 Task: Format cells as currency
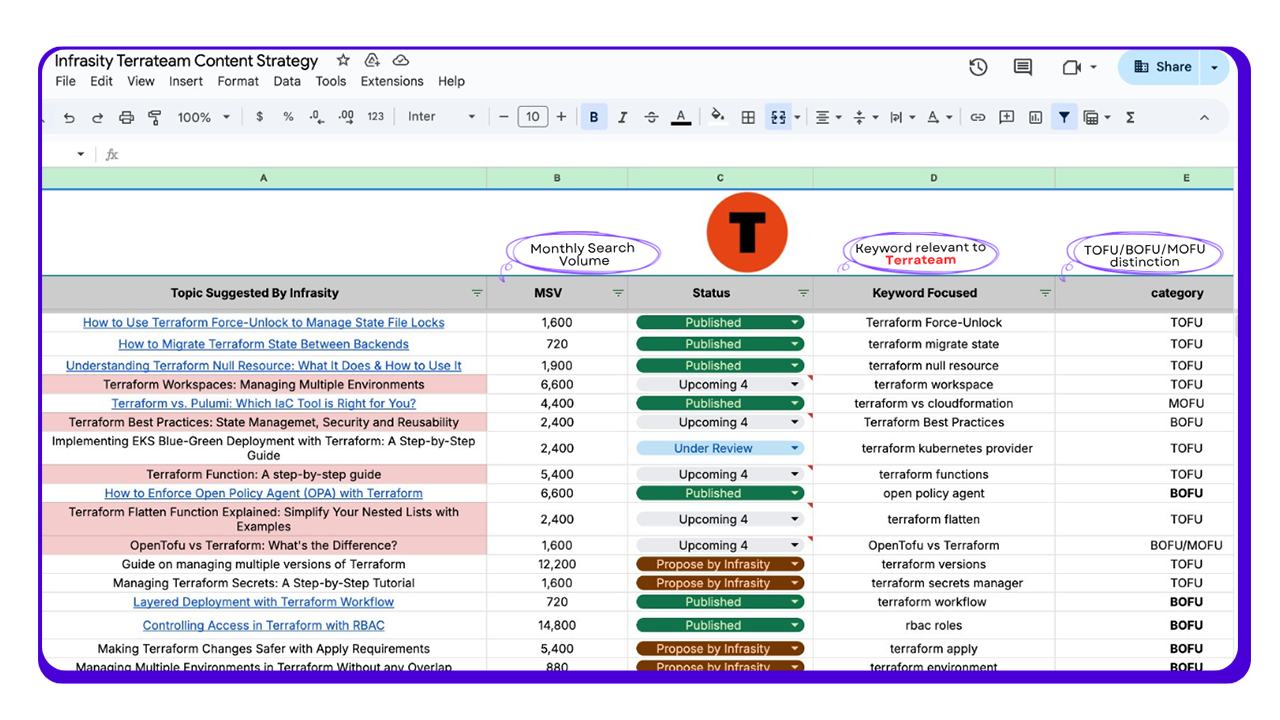260,117
